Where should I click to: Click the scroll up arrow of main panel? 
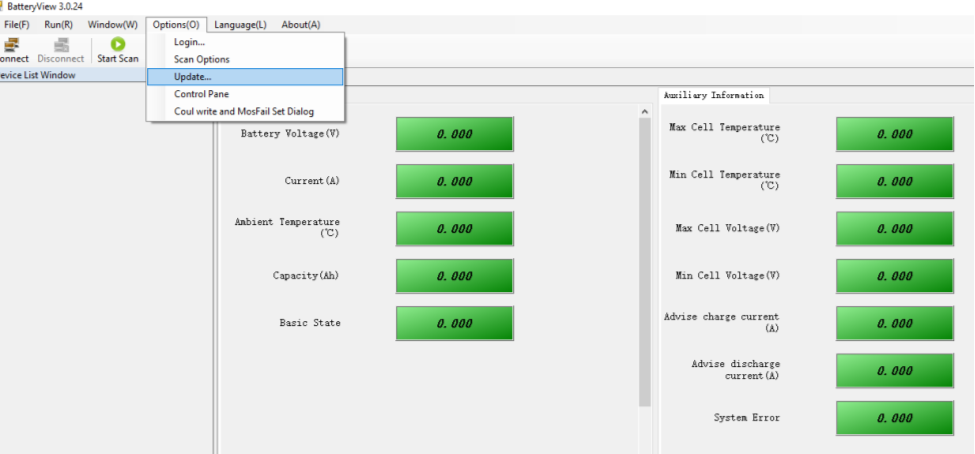click(x=644, y=112)
